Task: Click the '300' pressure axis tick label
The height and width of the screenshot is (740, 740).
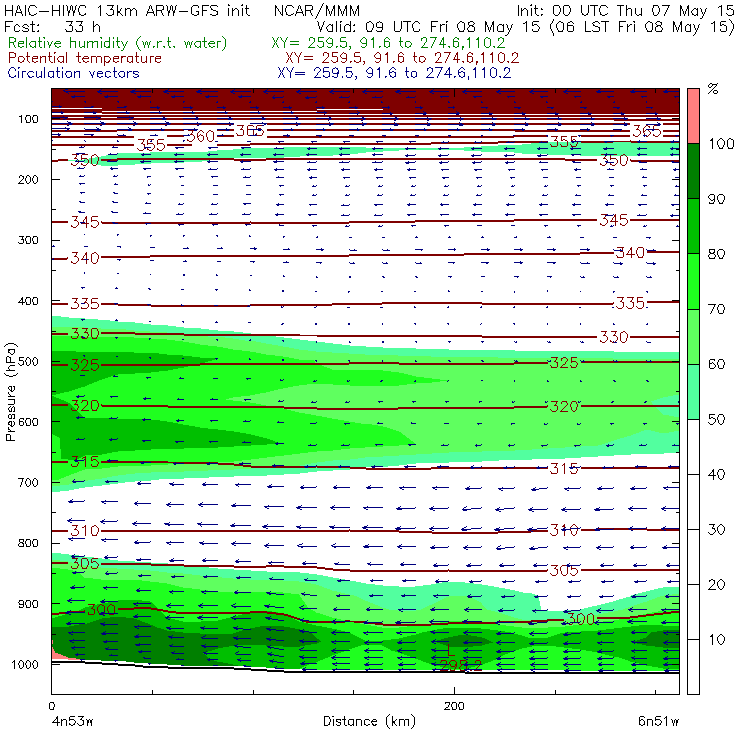Action: (28, 240)
